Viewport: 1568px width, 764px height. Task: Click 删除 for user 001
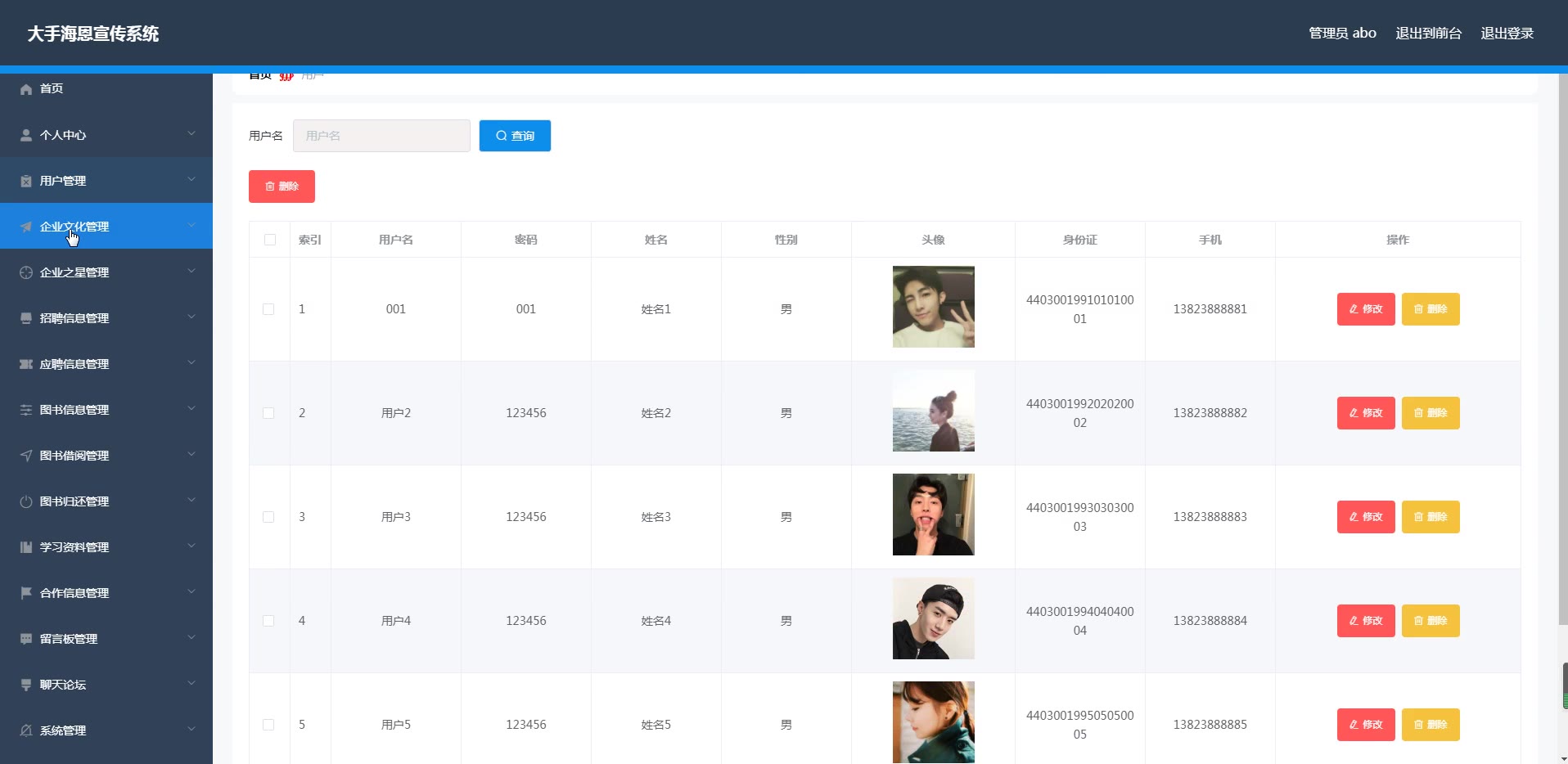[1431, 309]
